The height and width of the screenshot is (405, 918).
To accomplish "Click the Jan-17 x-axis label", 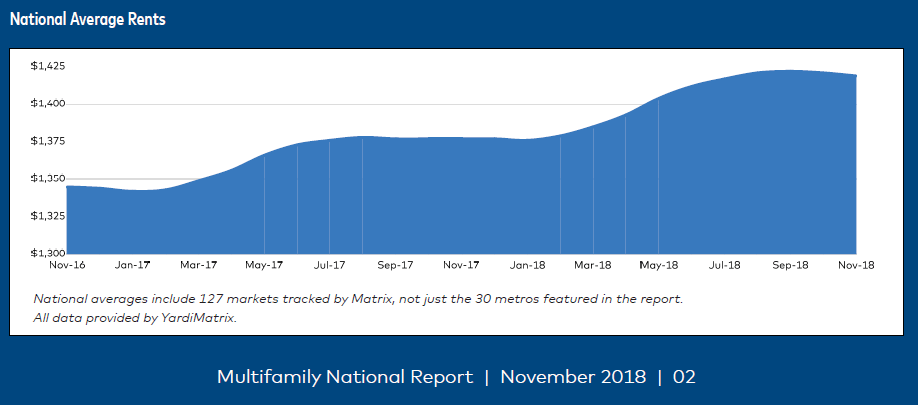I will (132, 266).
